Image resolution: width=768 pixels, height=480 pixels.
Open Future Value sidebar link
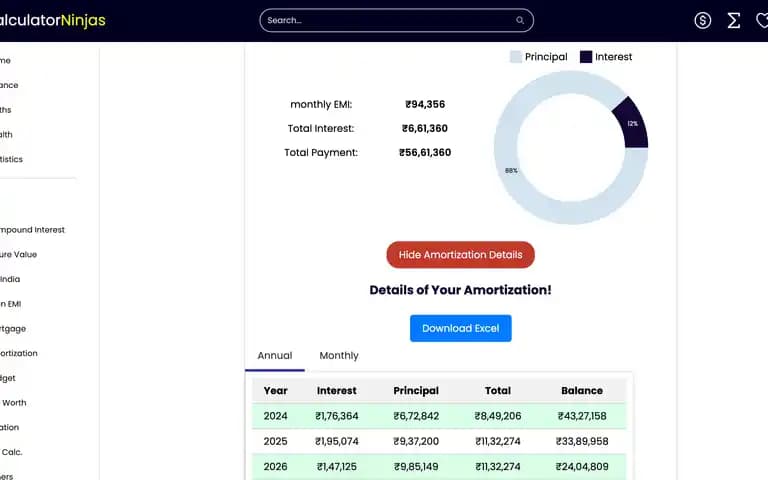19,254
